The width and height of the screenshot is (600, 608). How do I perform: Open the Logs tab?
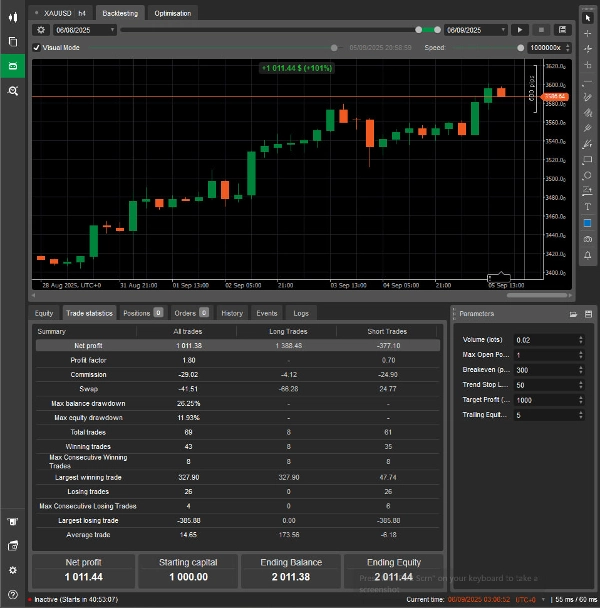[x=301, y=313]
